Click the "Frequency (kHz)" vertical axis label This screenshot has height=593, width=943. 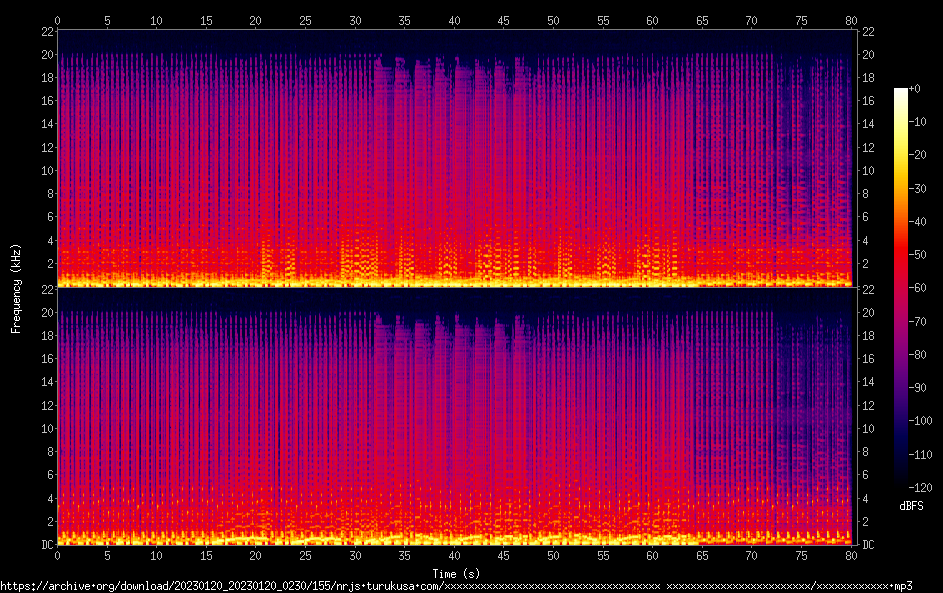[16, 288]
